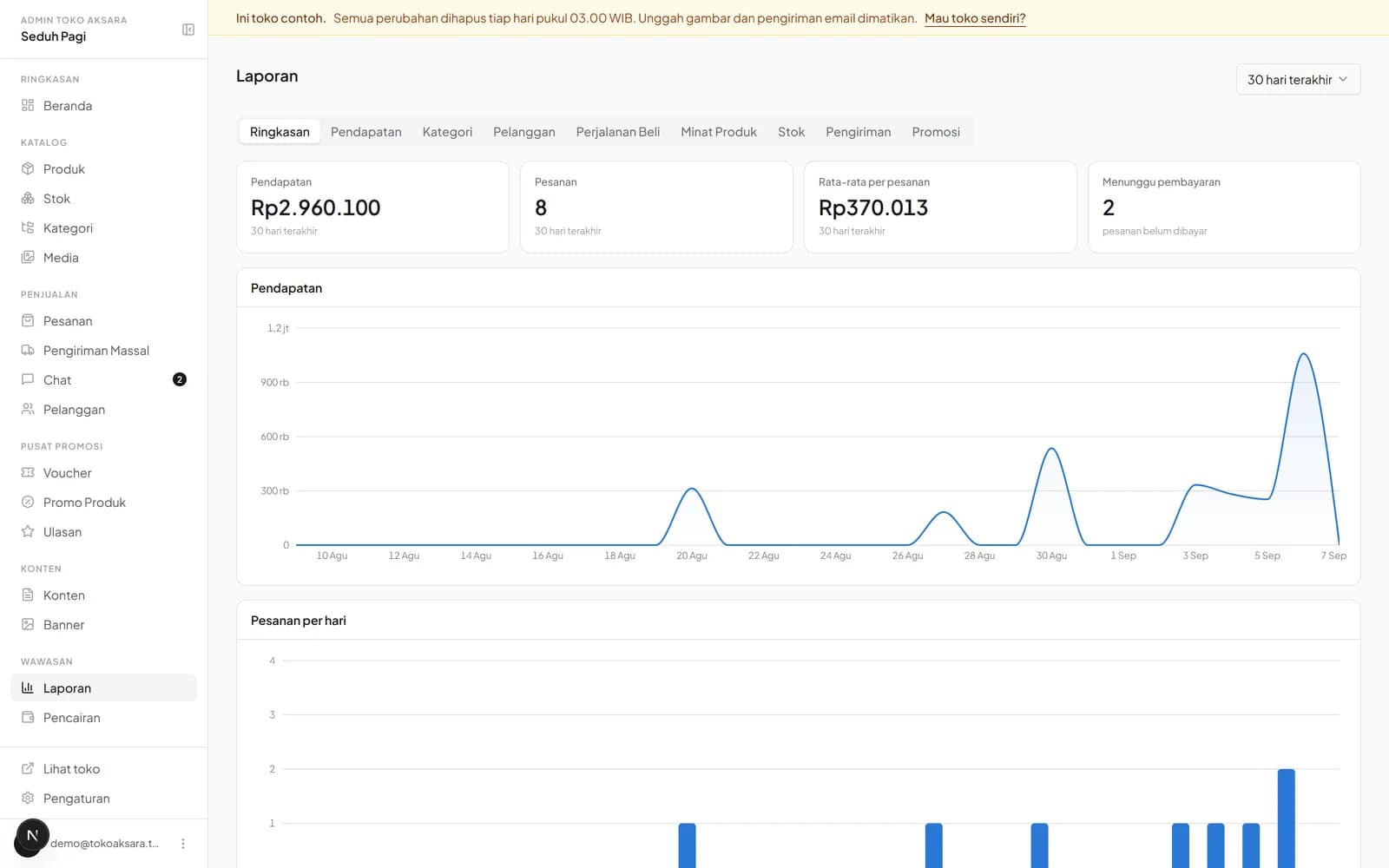This screenshot has width=1389, height=868.
Task: Click the Banner image icon
Action: [x=28, y=624]
